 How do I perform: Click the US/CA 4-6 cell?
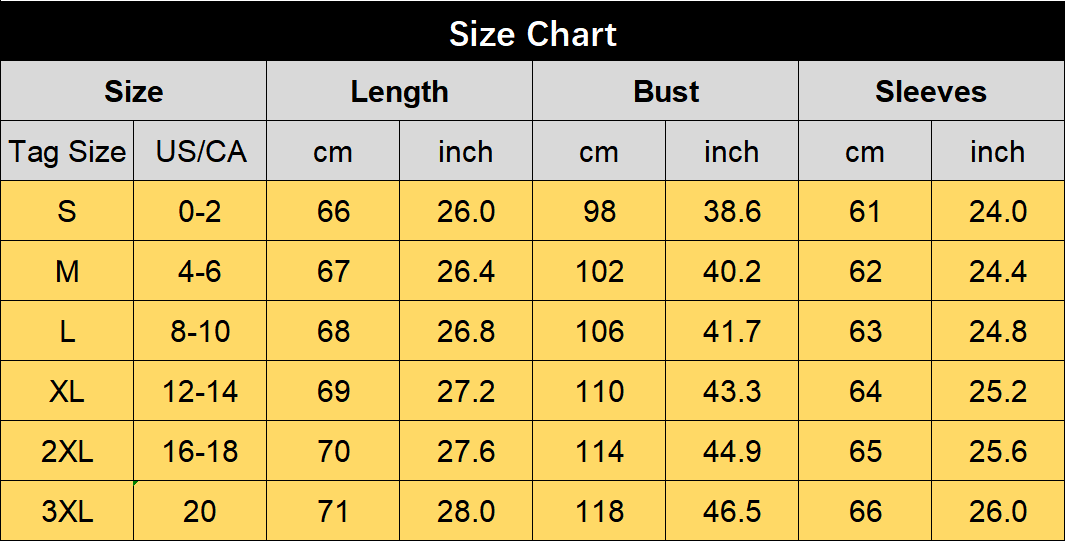200,271
